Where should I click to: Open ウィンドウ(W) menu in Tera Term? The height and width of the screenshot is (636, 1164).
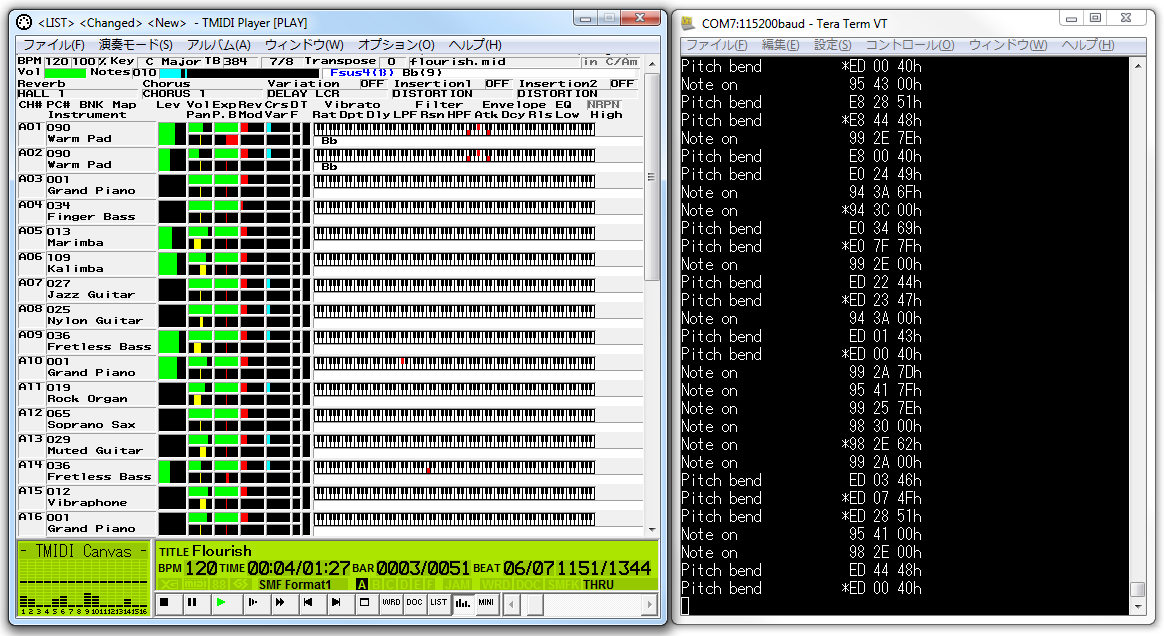(x=1008, y=45)
